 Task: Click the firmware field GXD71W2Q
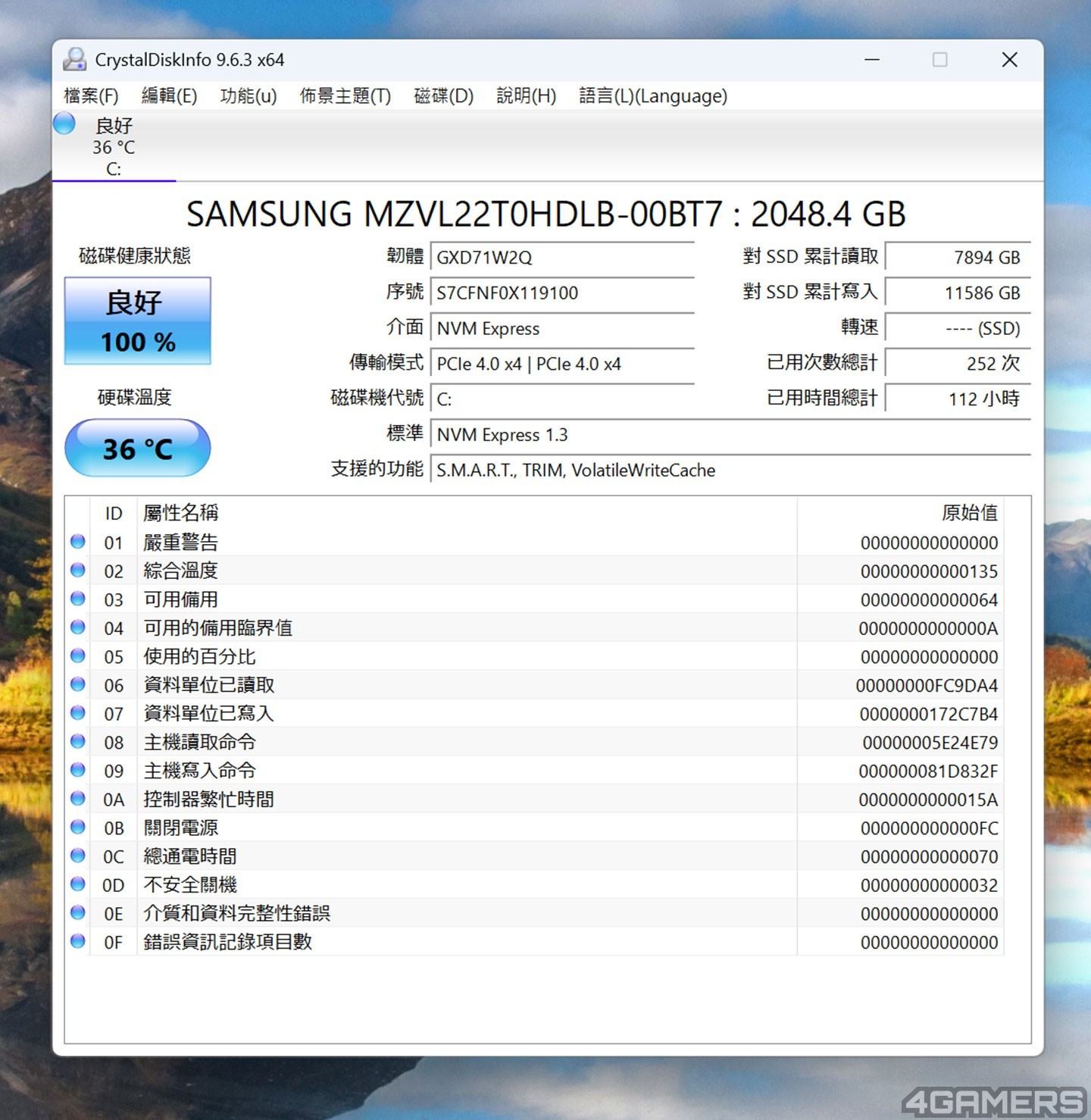pyautogui.click(x=562, y=257)
